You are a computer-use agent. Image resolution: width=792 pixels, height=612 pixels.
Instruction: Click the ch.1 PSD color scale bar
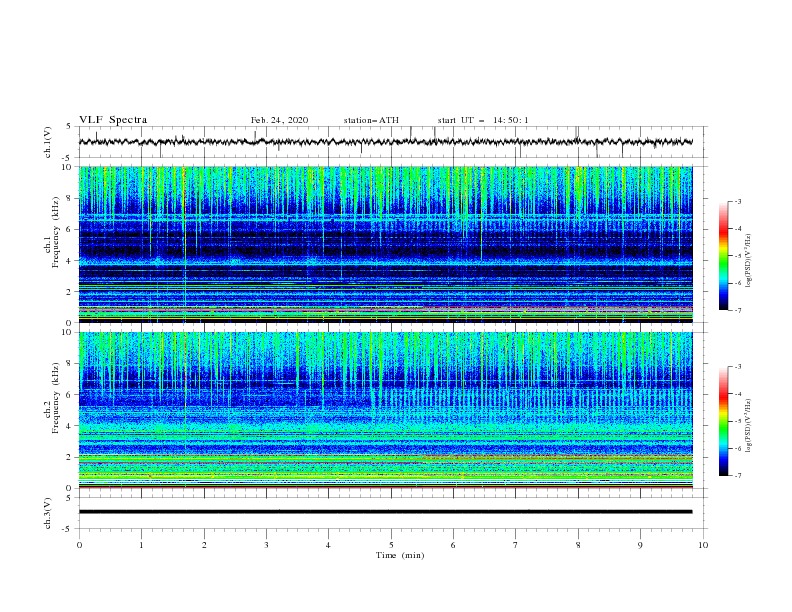(723, 256)
